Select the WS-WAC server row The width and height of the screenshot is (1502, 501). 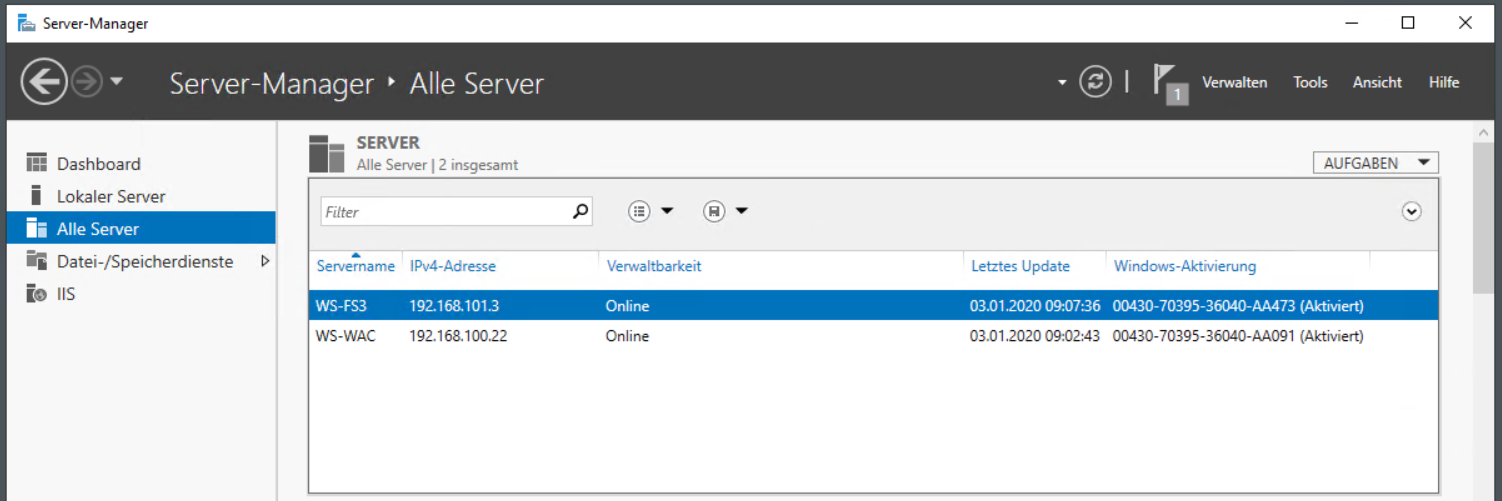tap(873, 336)
